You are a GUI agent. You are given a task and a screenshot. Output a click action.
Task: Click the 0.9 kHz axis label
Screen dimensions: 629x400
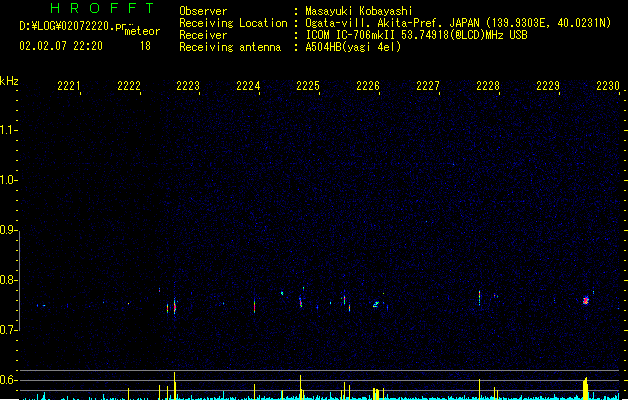tap(8, 230)
